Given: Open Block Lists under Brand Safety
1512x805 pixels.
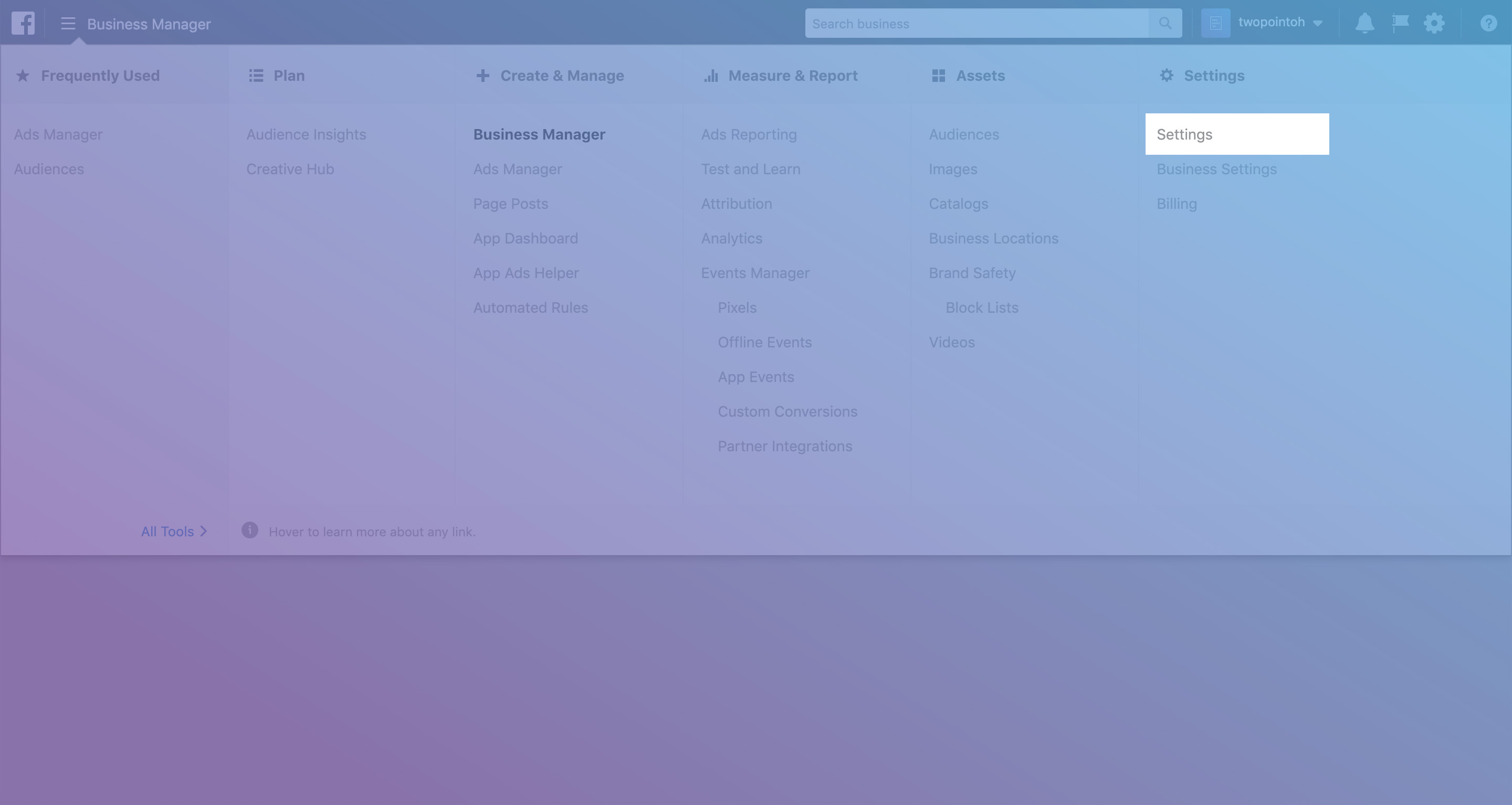Looking at the screenshot, I should [x=981, y=308].
